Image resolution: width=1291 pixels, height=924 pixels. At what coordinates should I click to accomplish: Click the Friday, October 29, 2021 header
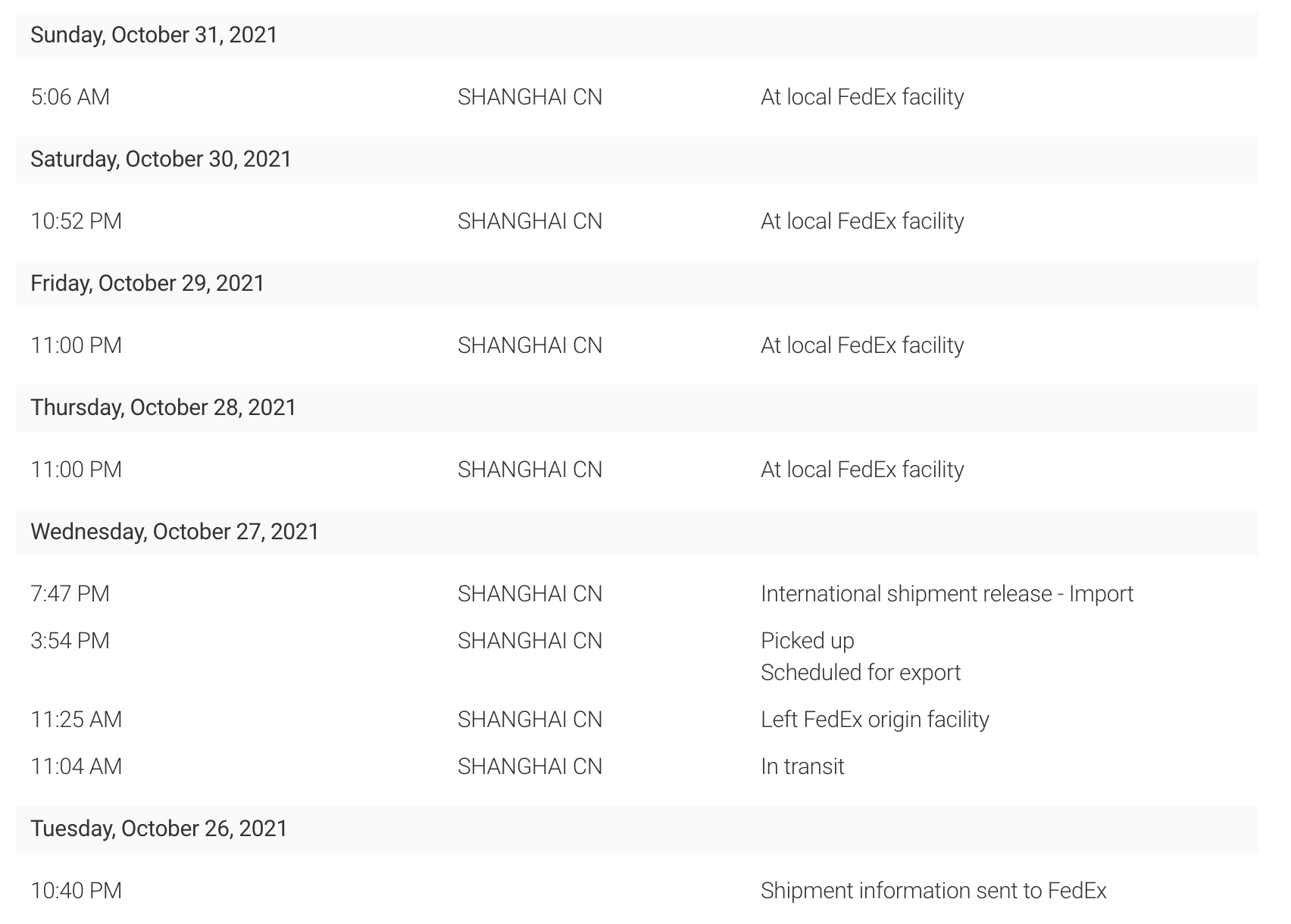click(x=147, y=283)
